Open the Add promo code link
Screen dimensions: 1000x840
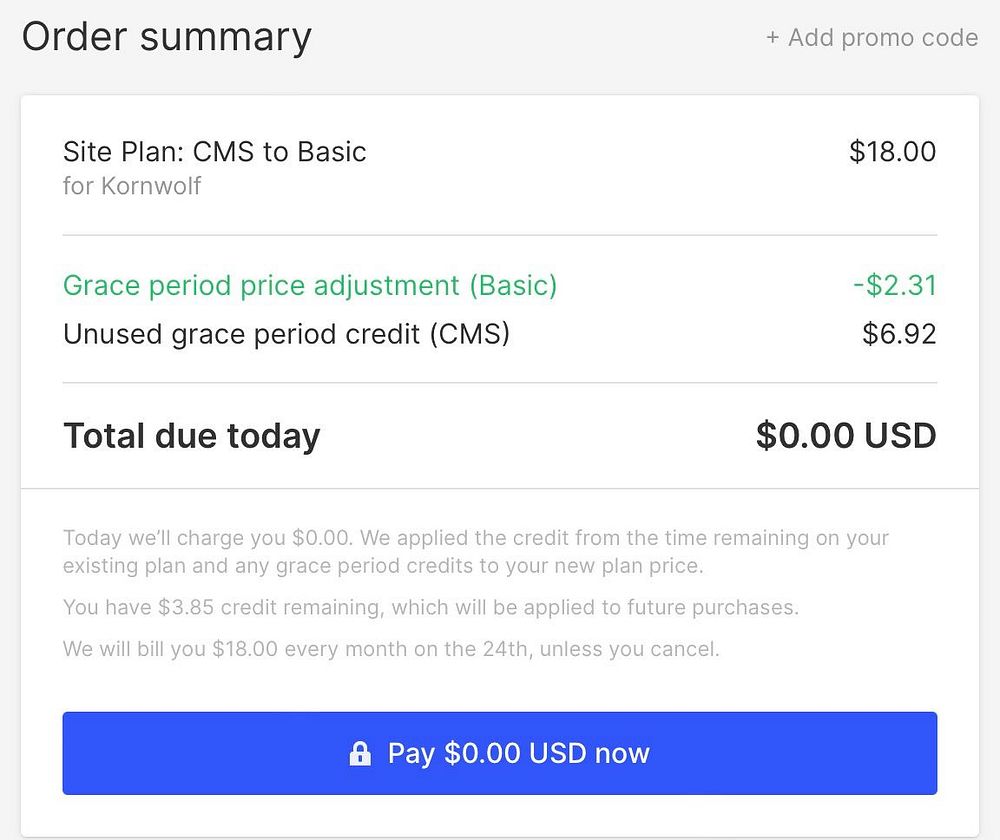pyautogui.click(x=882, y=38)
